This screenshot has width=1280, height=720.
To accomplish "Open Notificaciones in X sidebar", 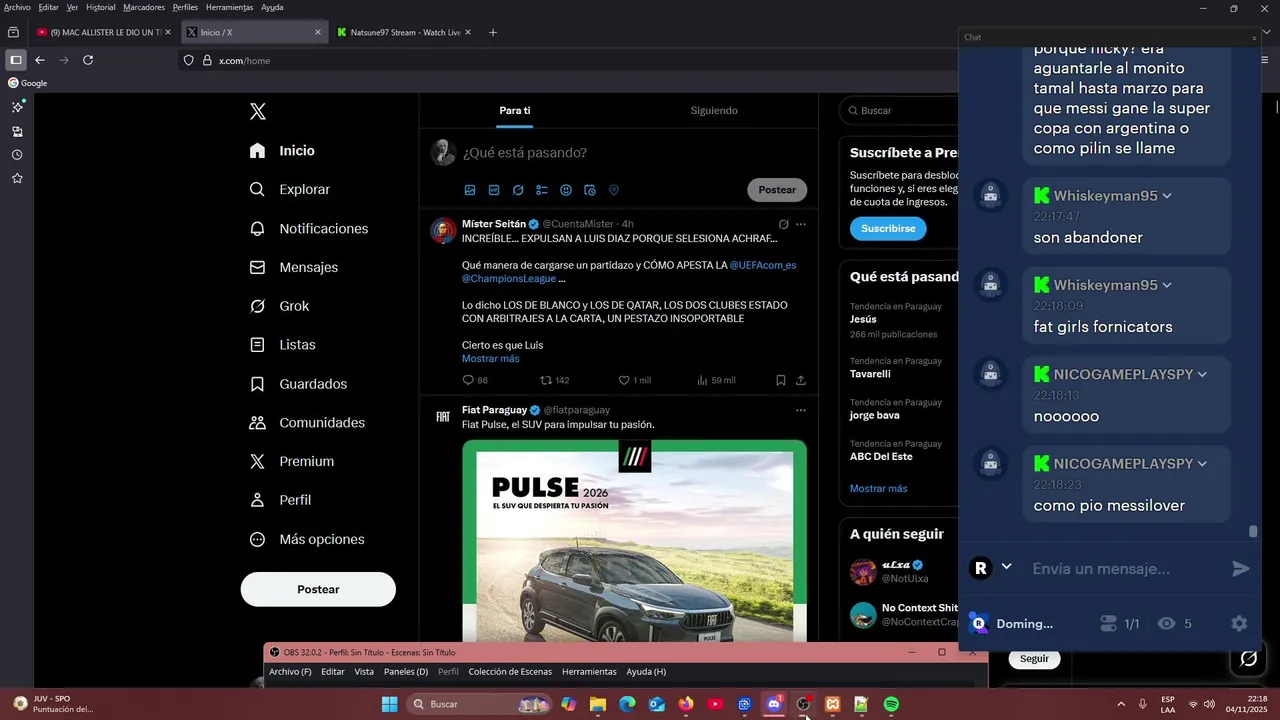I will 308,229.
